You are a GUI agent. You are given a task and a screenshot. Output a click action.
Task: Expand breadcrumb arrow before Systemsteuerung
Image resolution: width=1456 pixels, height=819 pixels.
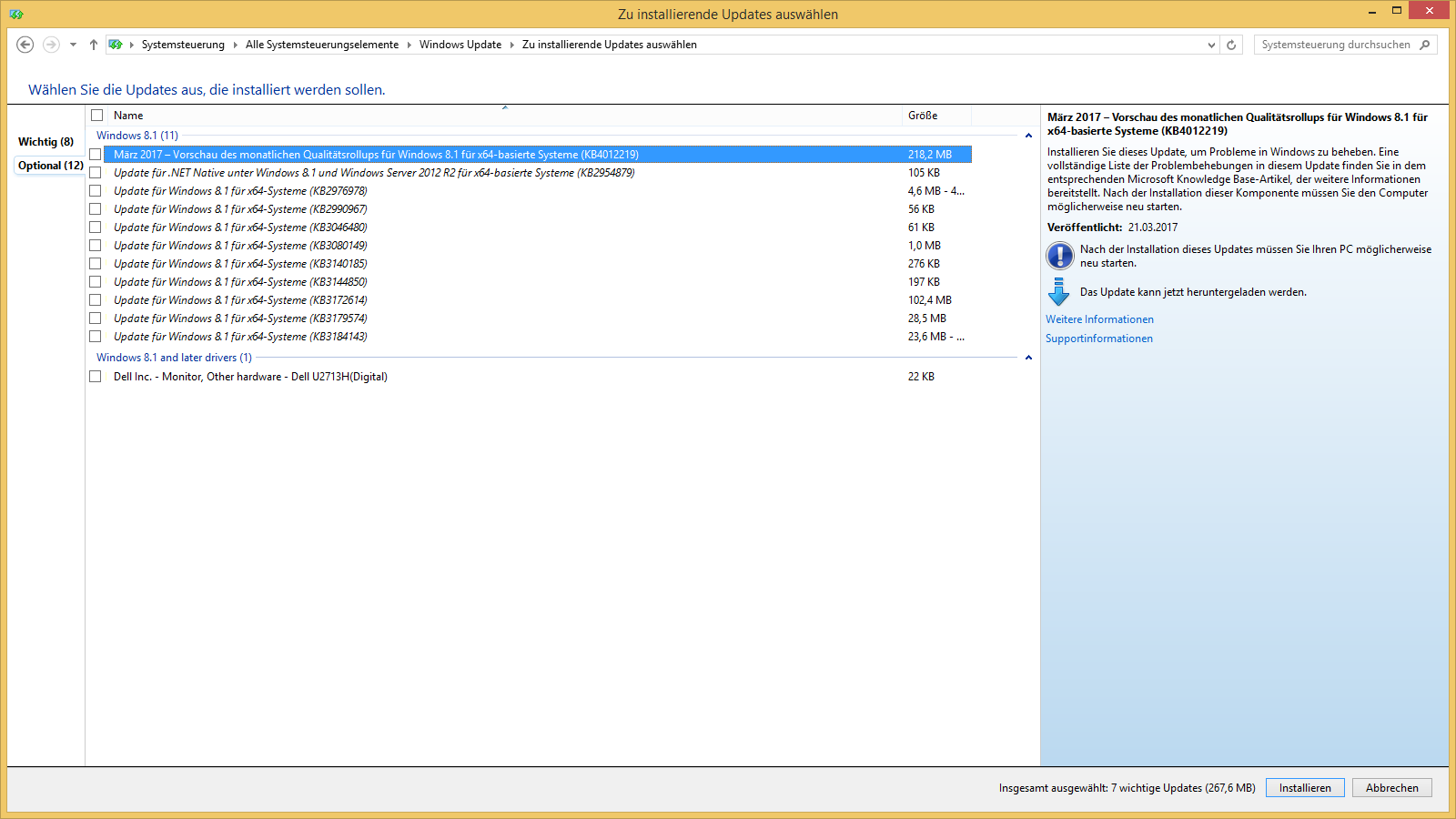click(132, 45)
